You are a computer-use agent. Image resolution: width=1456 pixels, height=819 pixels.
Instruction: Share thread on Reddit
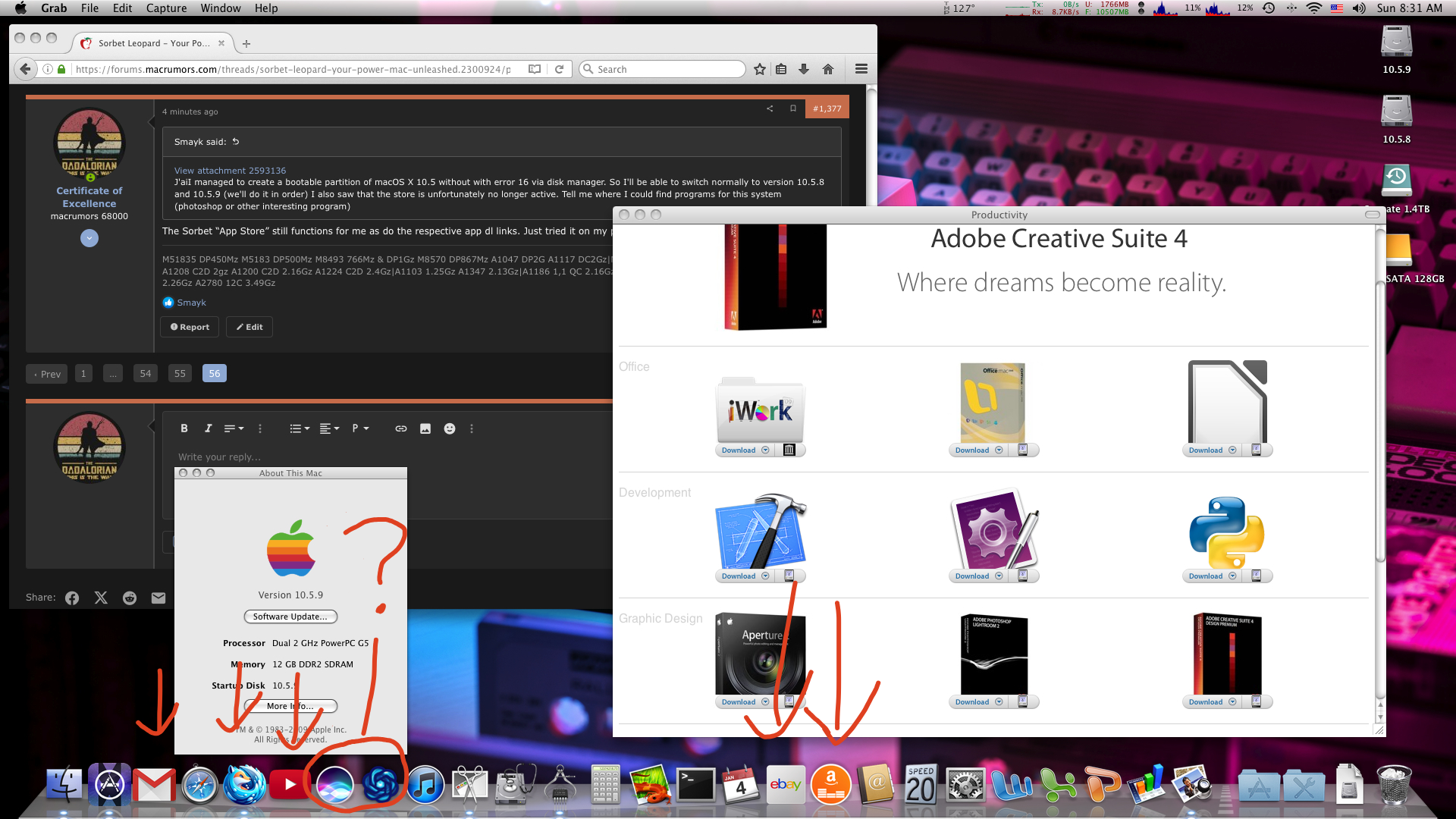pos(130,598)
